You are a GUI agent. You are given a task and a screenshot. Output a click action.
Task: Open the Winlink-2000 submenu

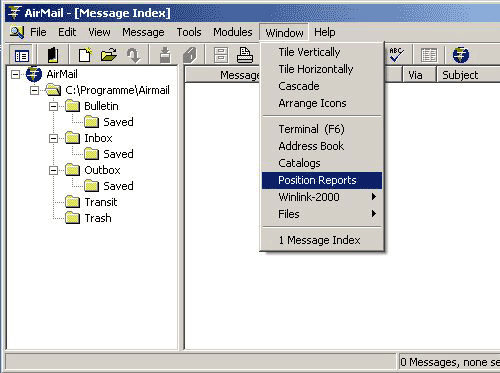(322, 197)
